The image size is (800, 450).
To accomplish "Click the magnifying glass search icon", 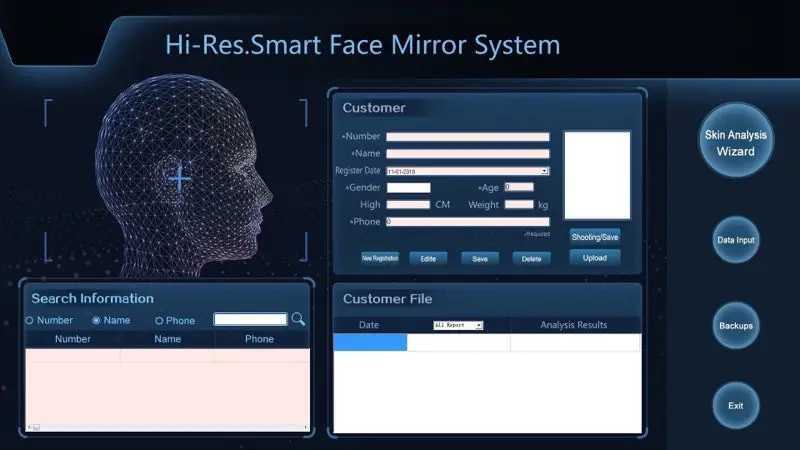I will 298,320.
